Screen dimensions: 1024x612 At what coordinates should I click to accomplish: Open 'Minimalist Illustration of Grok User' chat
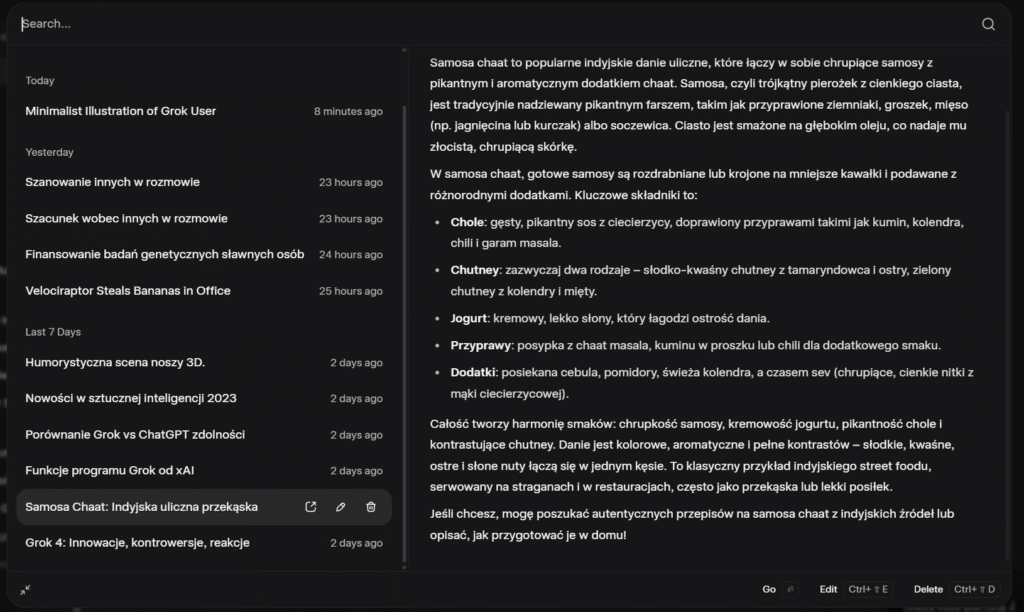(204, 111)
